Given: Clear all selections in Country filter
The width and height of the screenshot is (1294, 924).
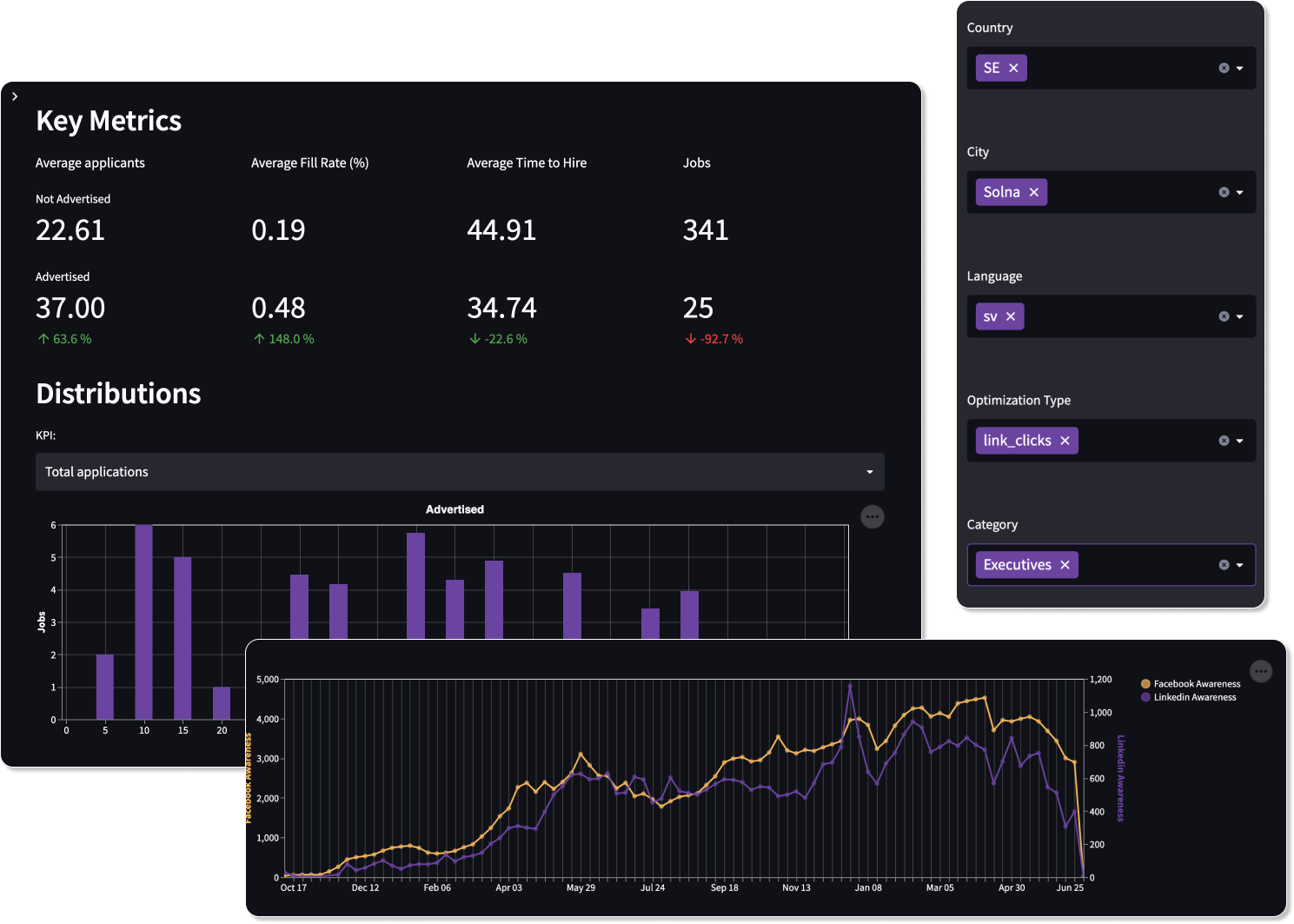Looking at the screenshot, I should coord(1224,68).
